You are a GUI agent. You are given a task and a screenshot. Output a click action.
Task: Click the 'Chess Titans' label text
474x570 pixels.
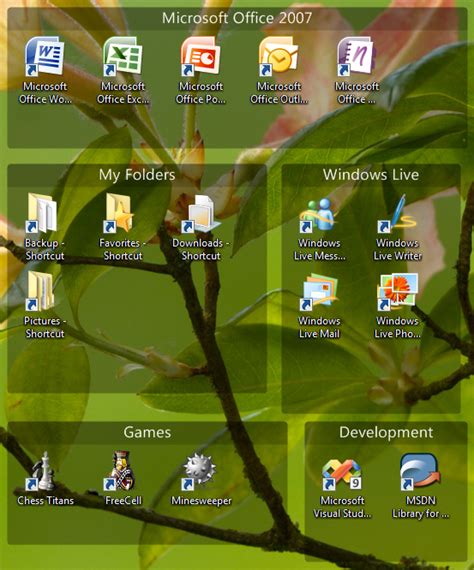(45, 501)
